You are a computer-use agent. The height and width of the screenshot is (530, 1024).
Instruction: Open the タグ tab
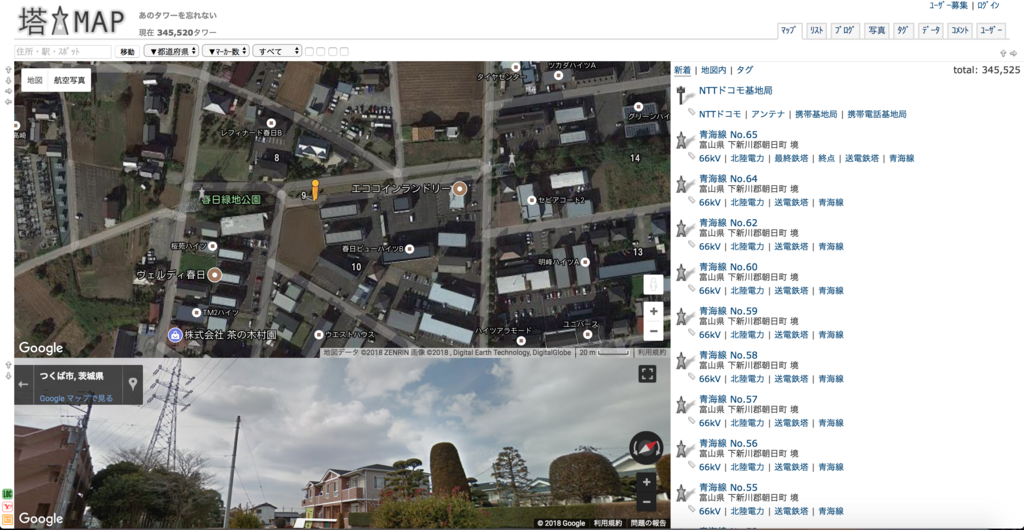coord(903,30)
